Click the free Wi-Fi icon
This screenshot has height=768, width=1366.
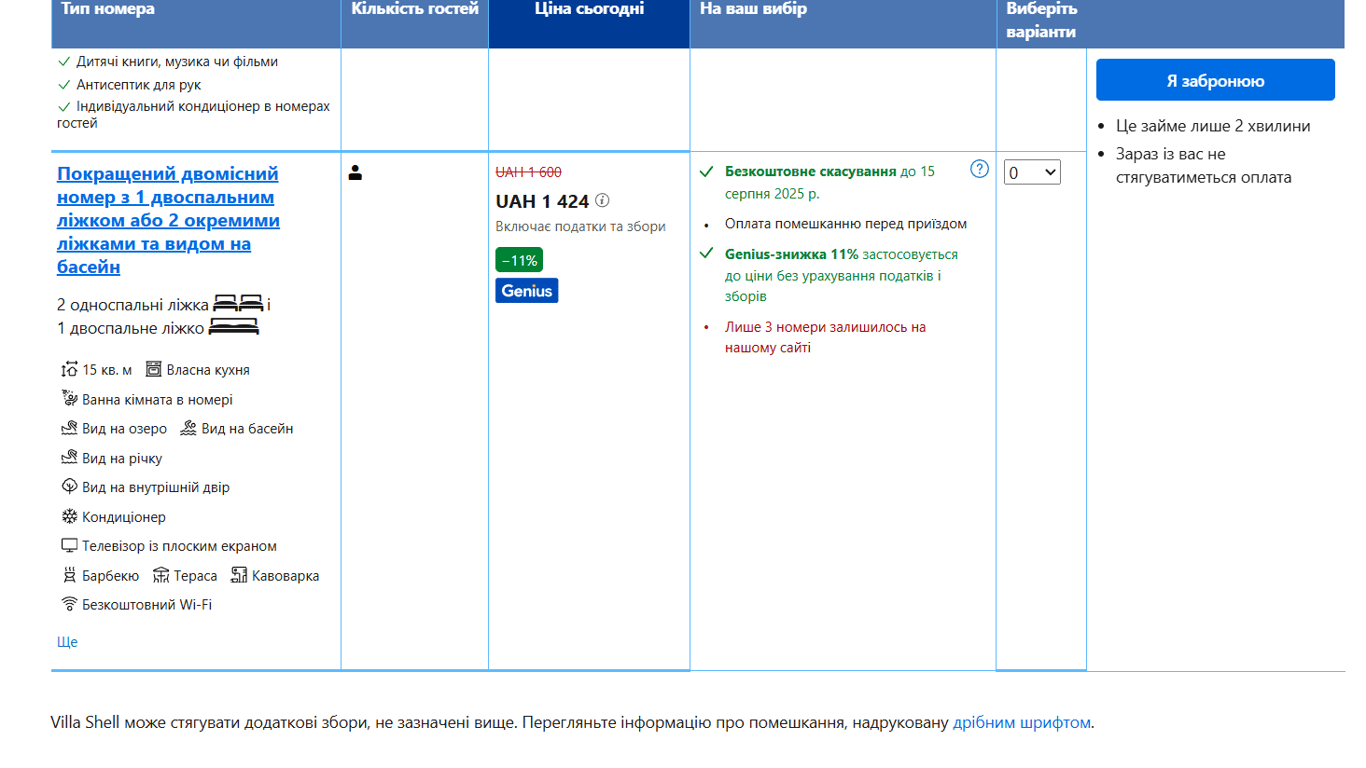[69, 604]
